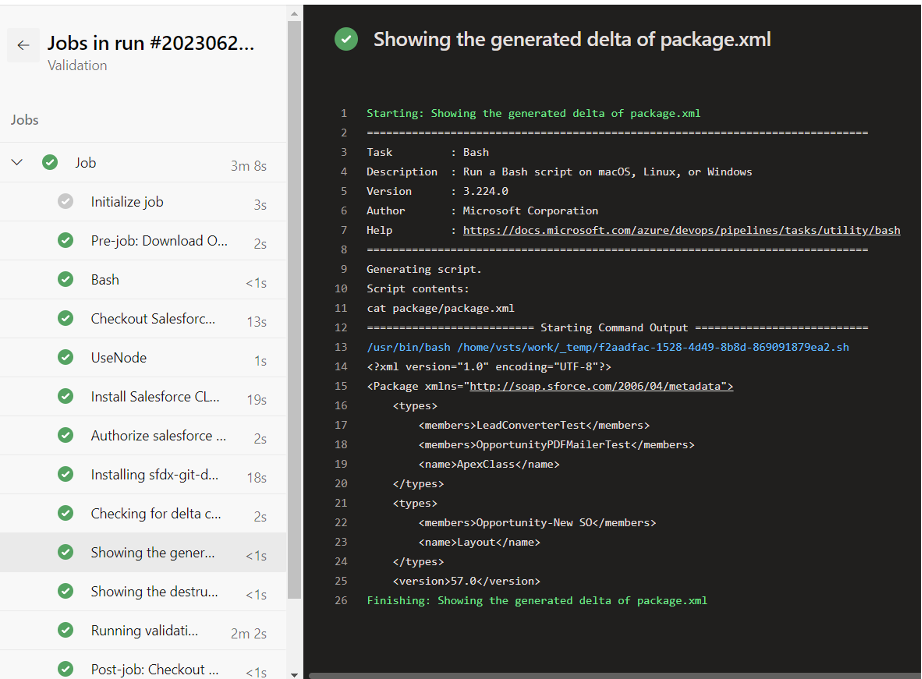Screen dimensions: 922x679
Task: Click the status icon beside Checkout Salesforc...
Action: pos(65,318)
